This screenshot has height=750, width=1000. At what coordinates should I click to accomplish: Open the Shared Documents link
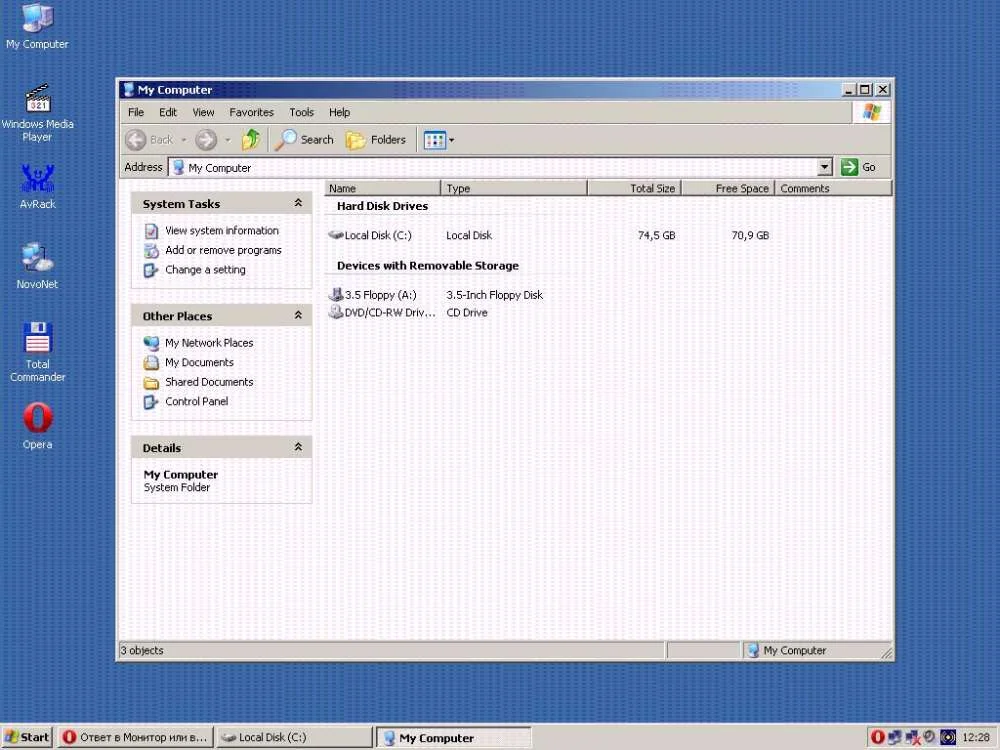209,382
